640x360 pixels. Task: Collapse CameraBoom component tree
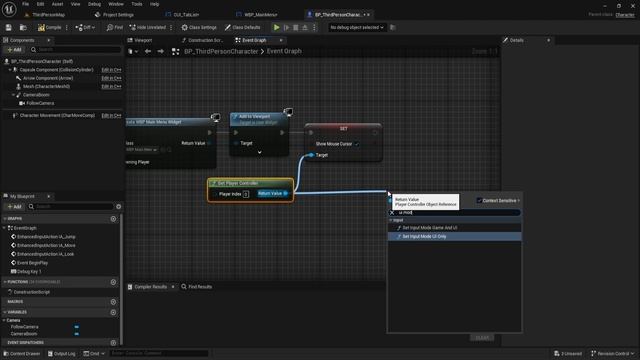[13, 95]
